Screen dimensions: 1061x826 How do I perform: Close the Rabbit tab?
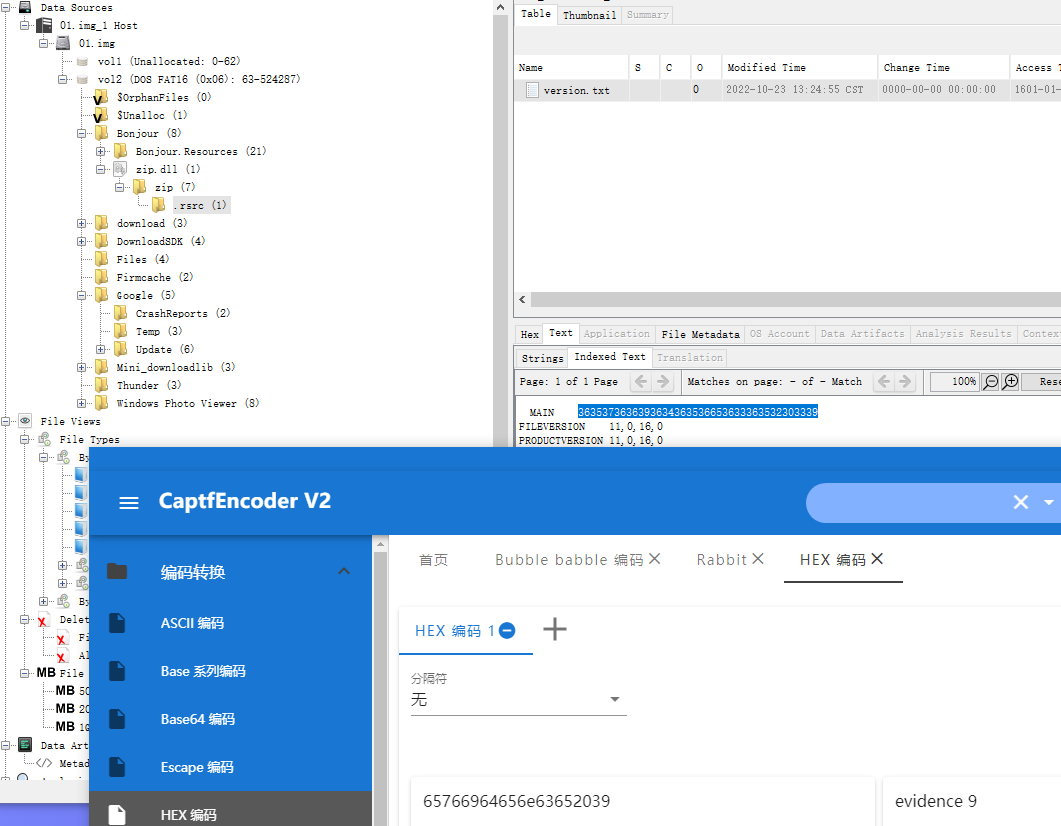(x=758, y=559)
